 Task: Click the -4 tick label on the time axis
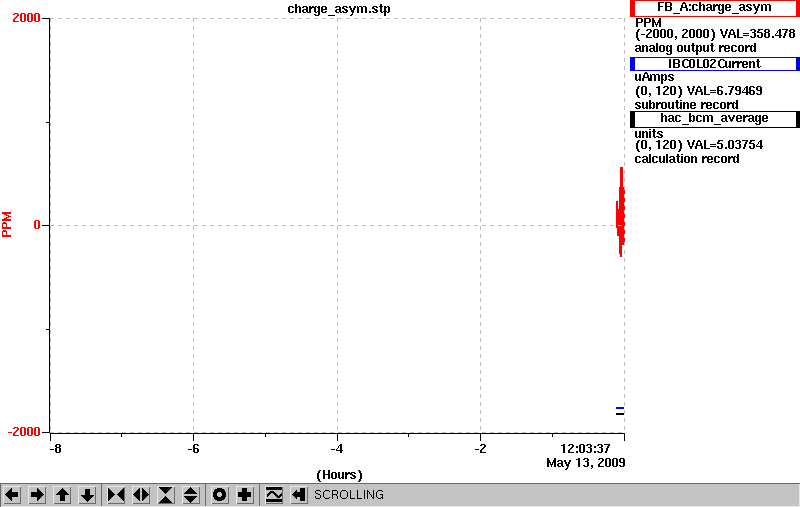click(337, 449)
